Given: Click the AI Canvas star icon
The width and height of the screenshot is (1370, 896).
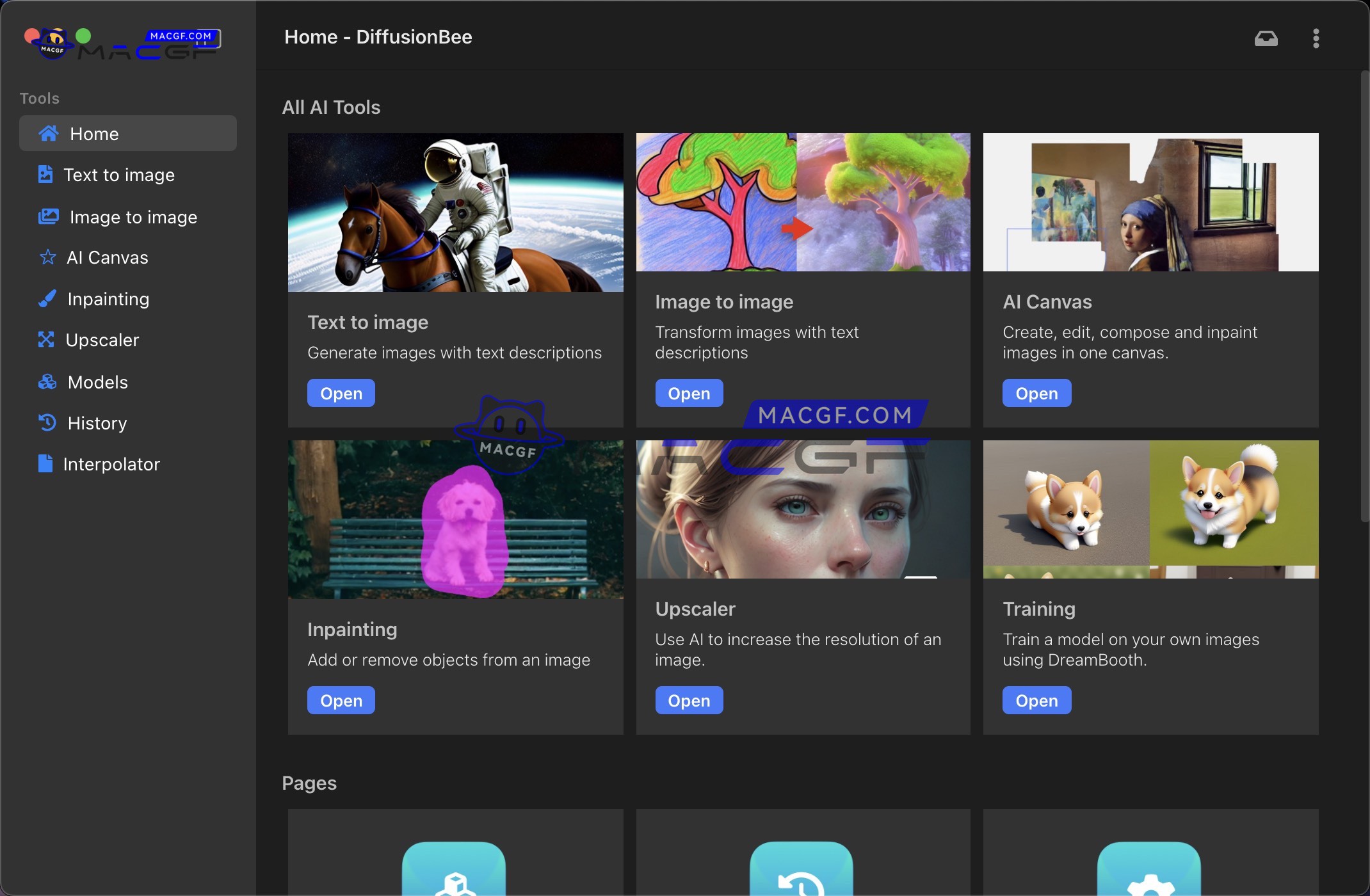Looking at the screenshot, I should tap(47, 257).
